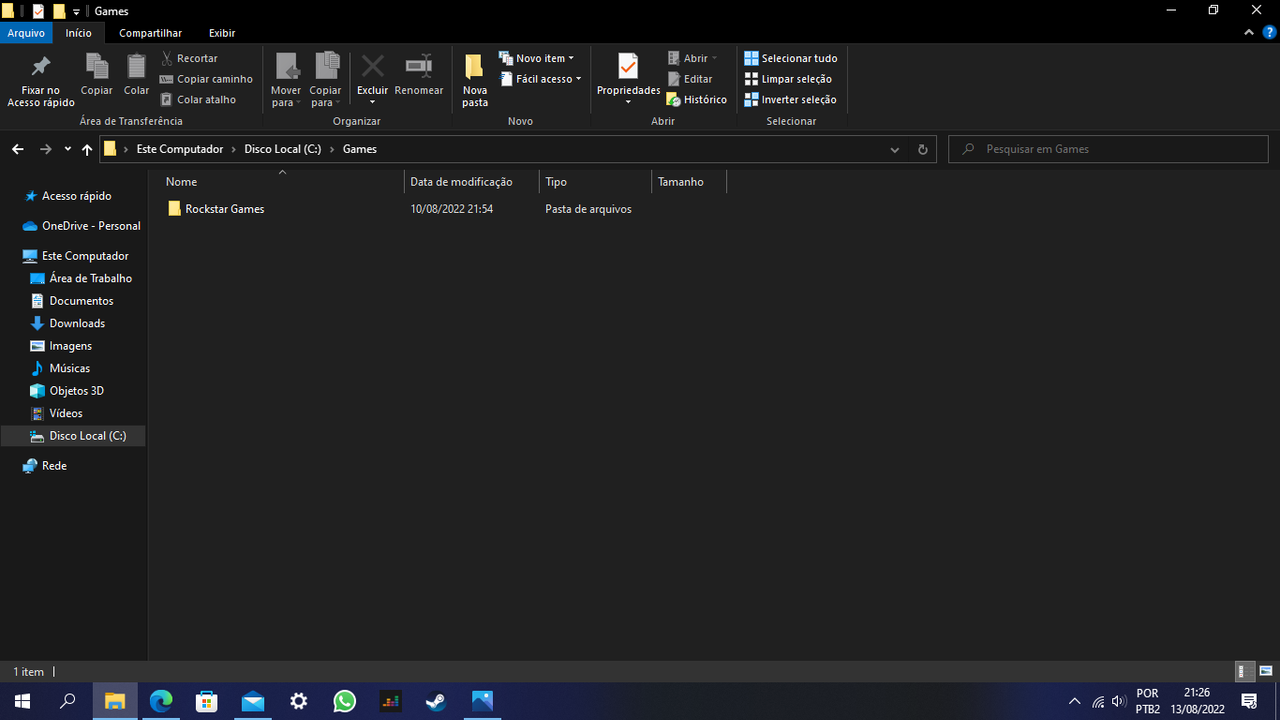The height and width of the screenshot is (720, 1280).
Task: Click the Pesquisar em Games search box
Action: [x=1108, y=149]
